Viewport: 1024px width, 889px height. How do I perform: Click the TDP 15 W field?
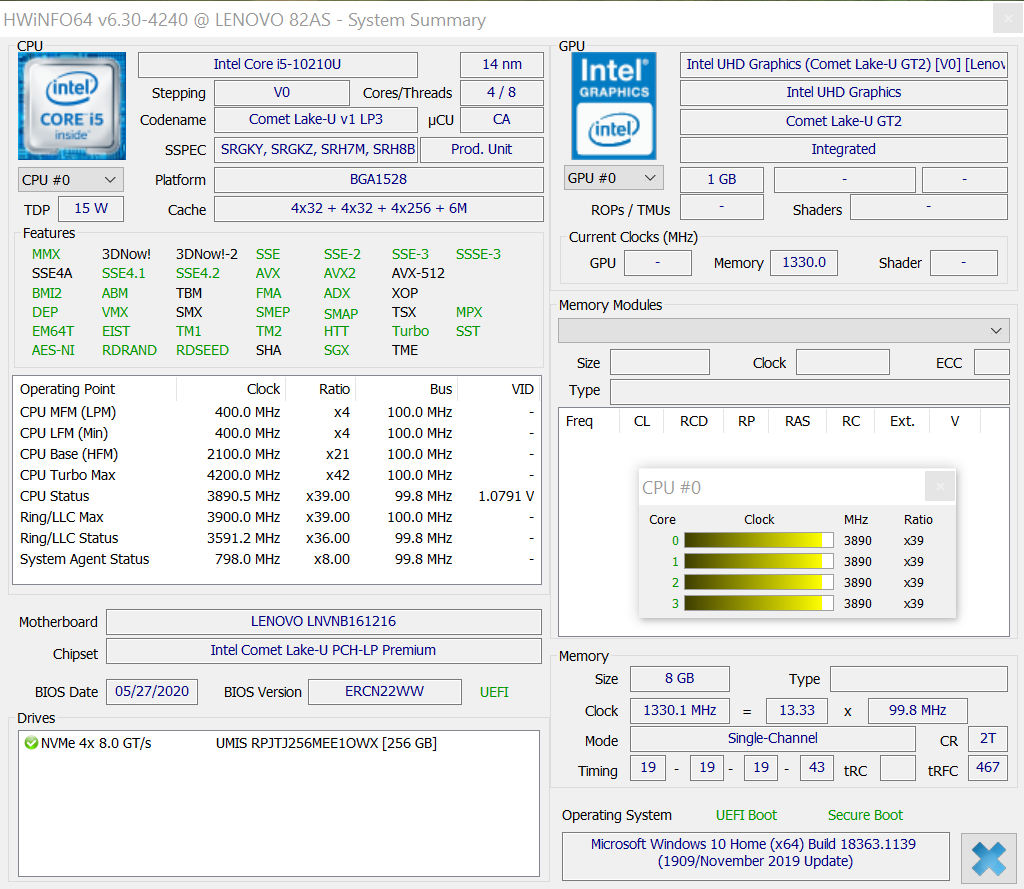[x=91, y=208]
